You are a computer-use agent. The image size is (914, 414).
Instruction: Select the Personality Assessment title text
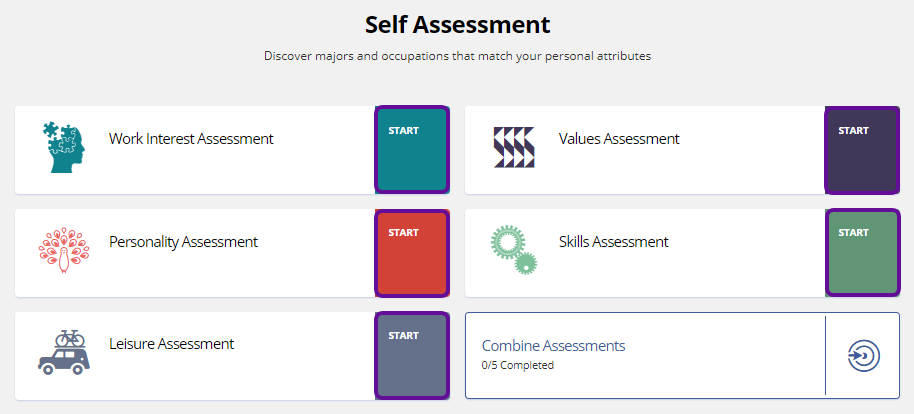point(183,241)
